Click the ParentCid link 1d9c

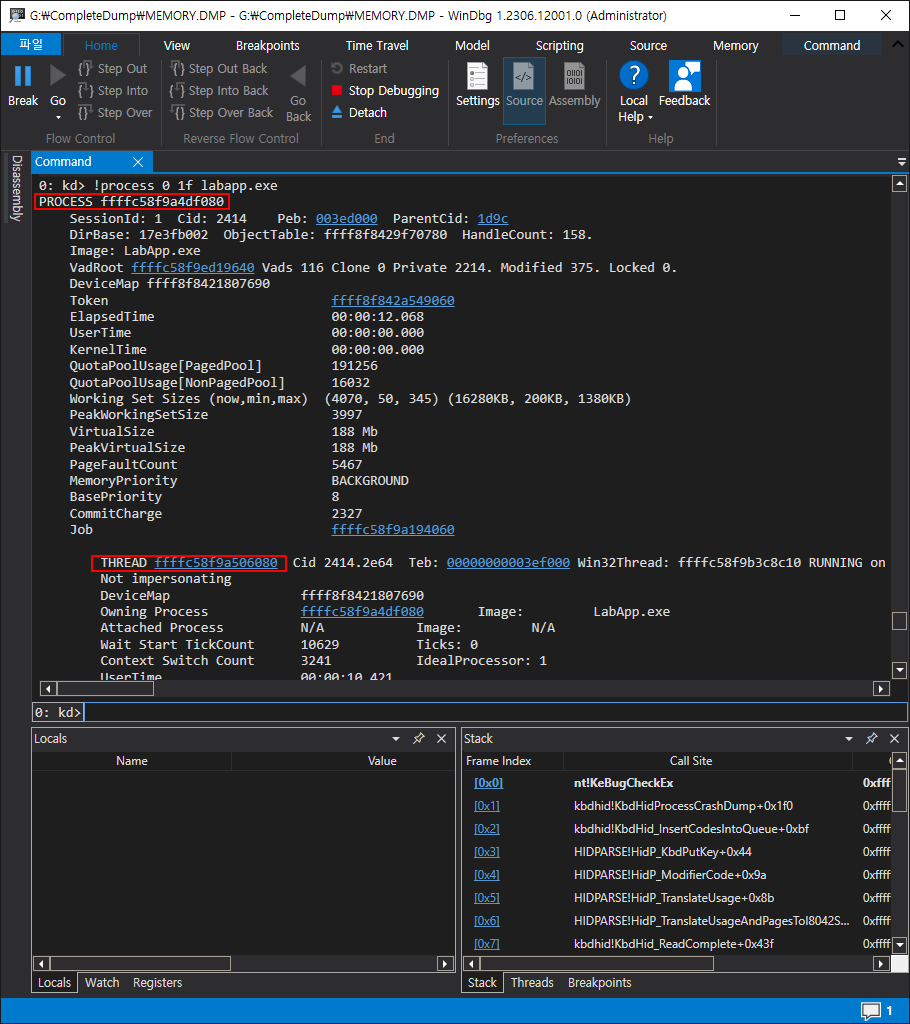pyautogui.click(x=493, y=219)
